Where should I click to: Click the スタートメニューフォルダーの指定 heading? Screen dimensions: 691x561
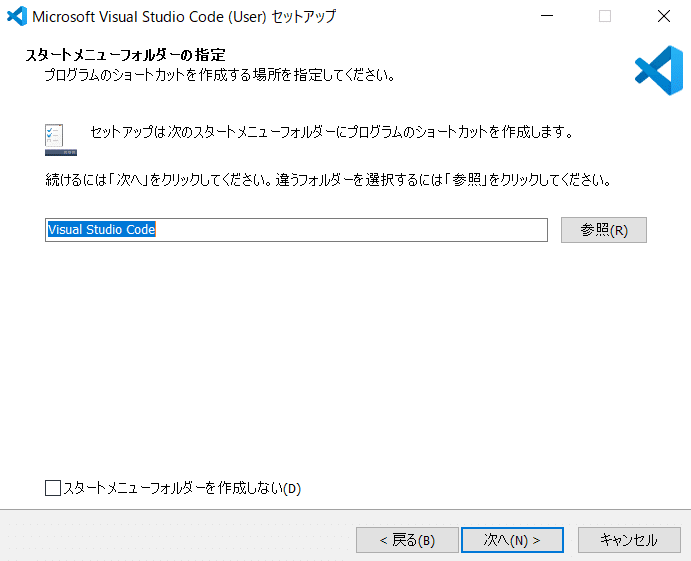tap(126, 55)
